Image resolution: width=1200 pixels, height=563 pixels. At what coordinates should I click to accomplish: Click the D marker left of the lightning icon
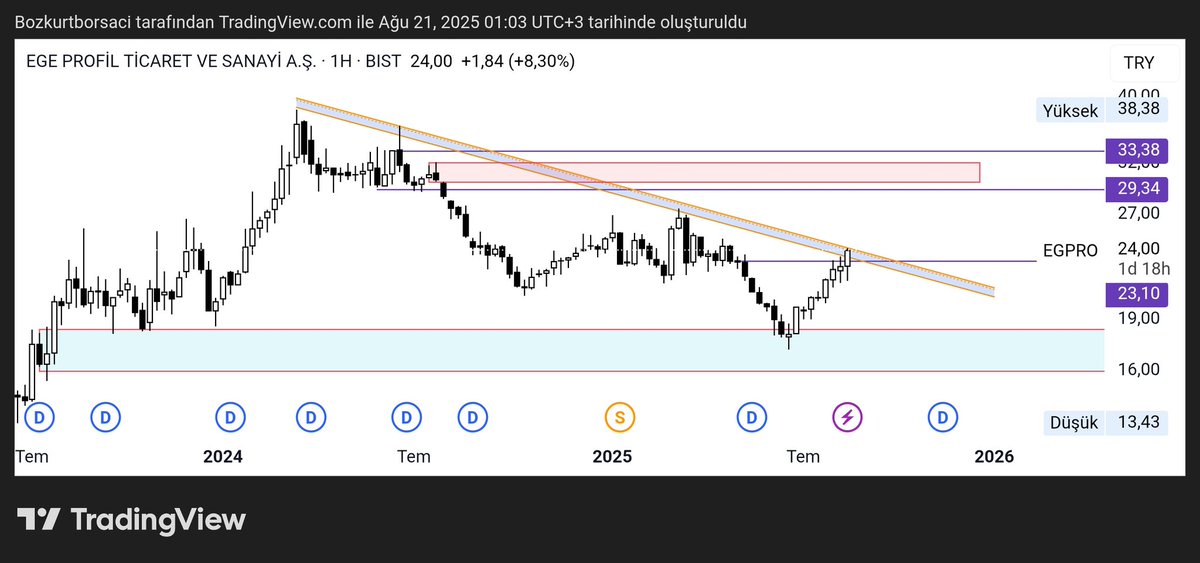(x=751, y=417)
